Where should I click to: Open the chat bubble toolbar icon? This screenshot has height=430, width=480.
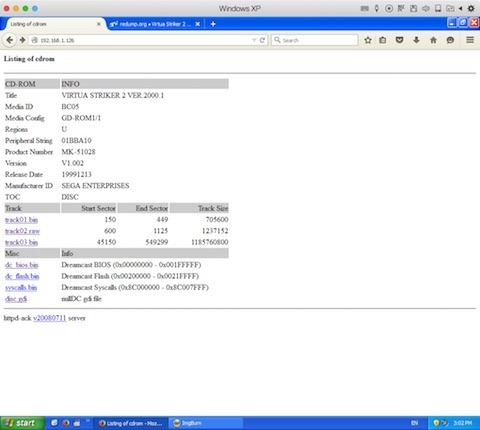coord(450,40)
